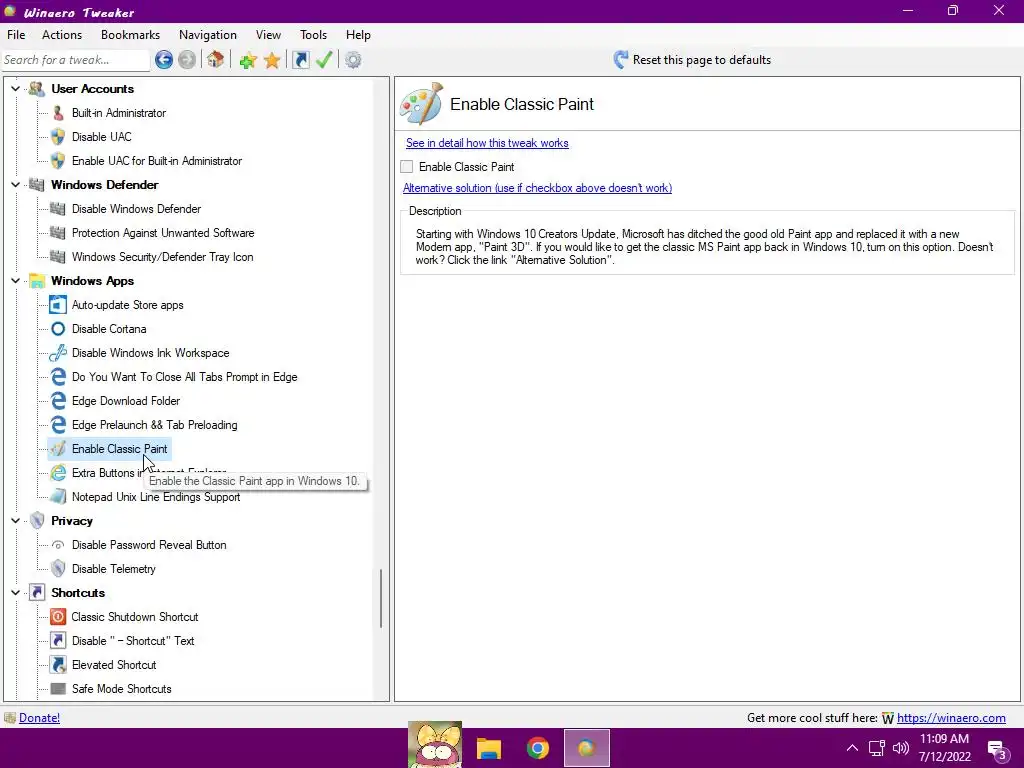The width and height of the screenshot is (1024, 768).
Task: Visit the https://winaero.com link
Action: 951,718
